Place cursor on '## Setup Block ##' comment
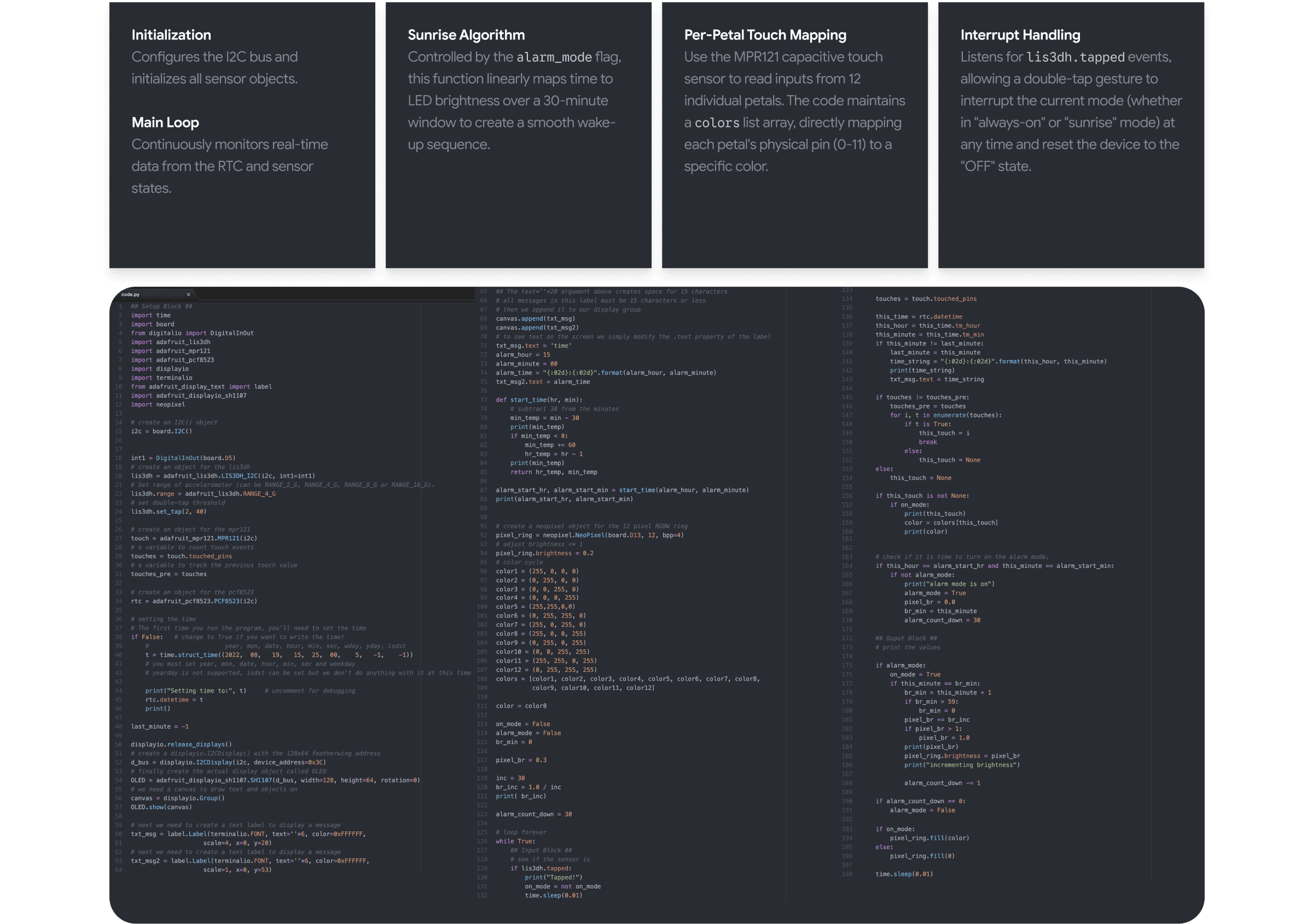Image resolution: width=1313 pixels, height=924 pixels. coord(161,306)
